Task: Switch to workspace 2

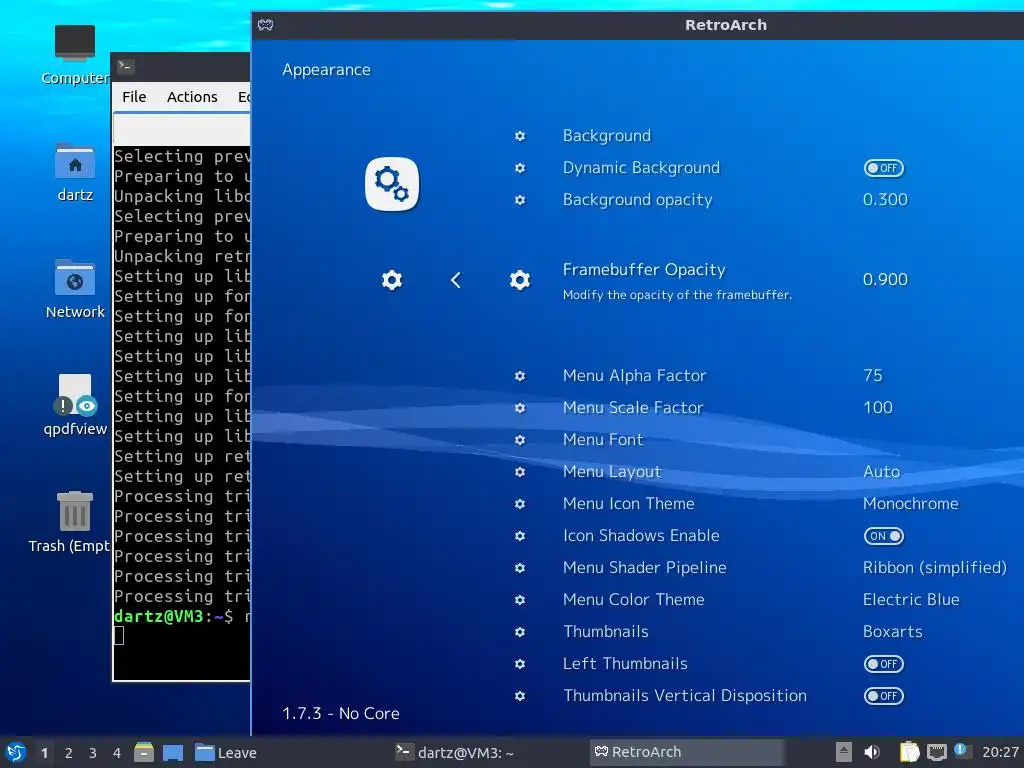Action: click(69, 753)
